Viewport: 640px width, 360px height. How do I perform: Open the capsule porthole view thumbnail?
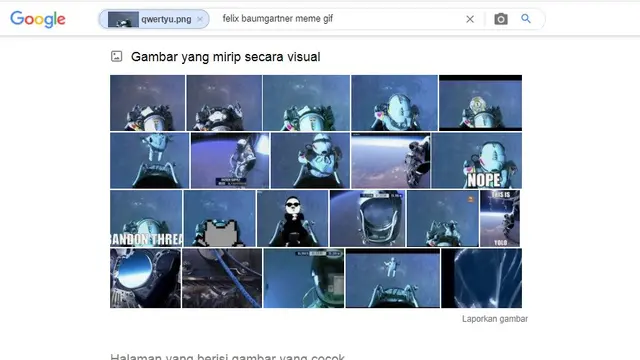pos(145,278)
